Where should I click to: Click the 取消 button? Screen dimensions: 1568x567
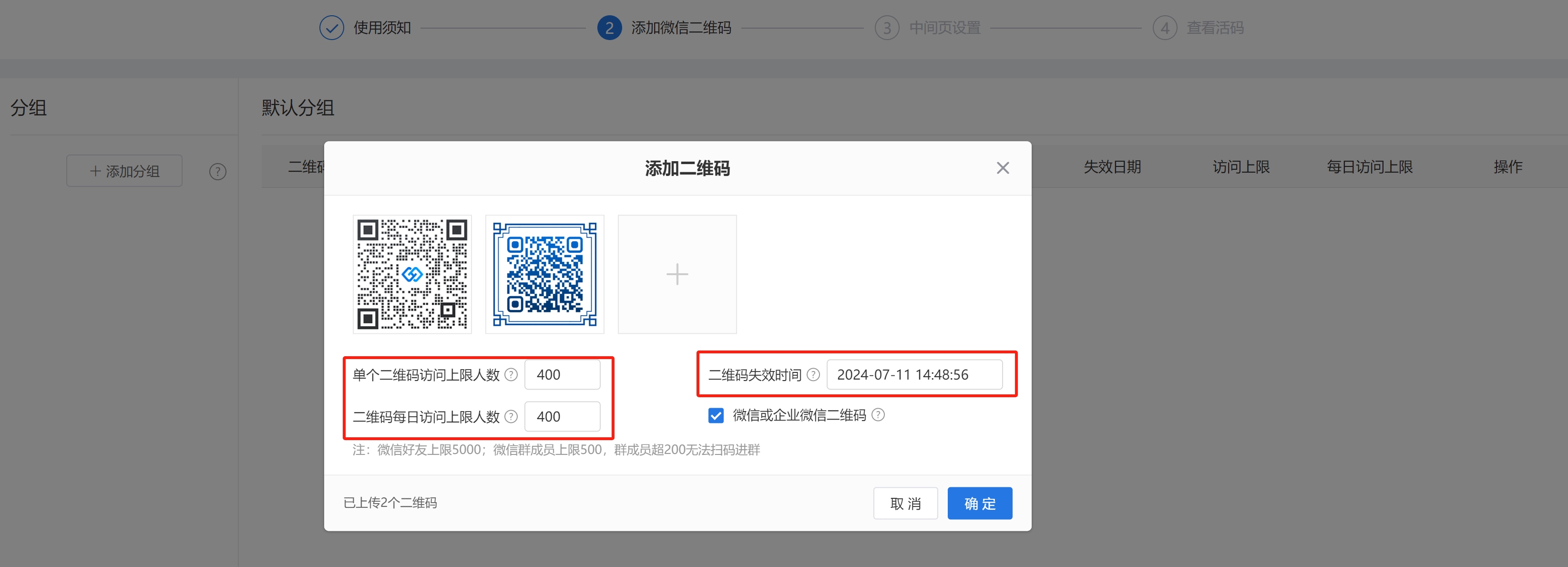pyautogui.click(x=905, y=503)
